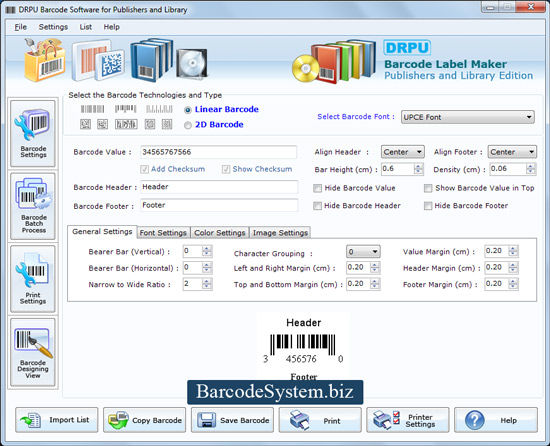Toggle the Show Checksum checkbox
The image size is (550, 446).
click(226, 169)
